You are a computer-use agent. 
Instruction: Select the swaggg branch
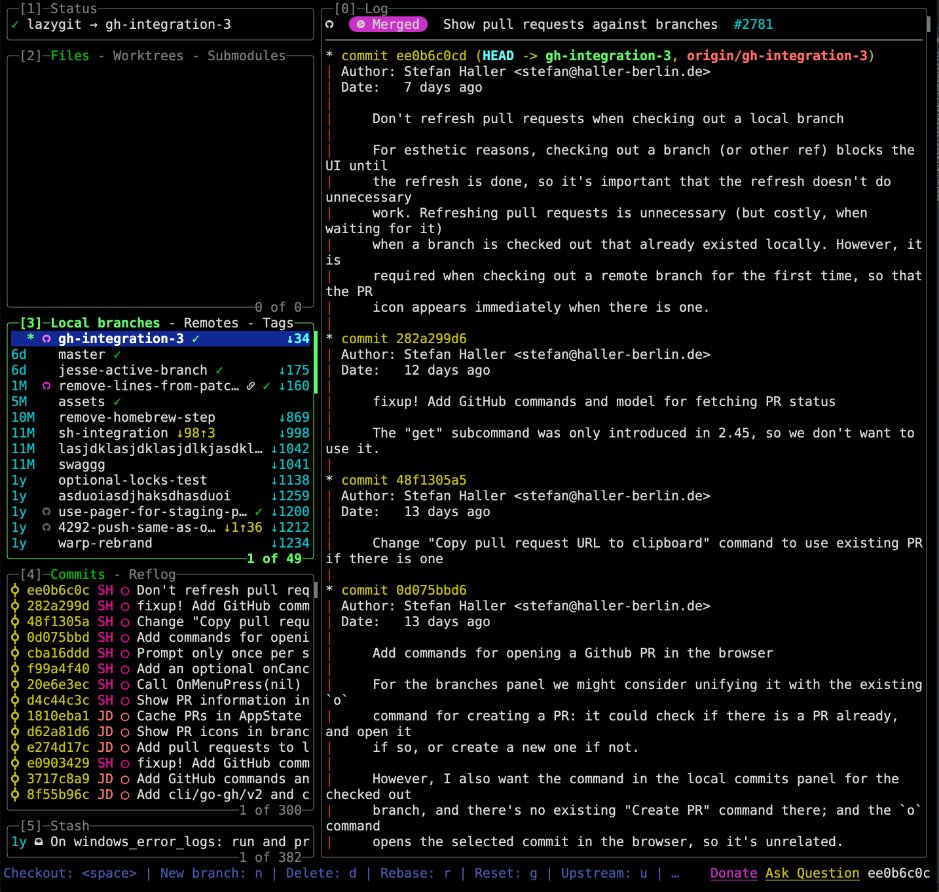[160, 465]
